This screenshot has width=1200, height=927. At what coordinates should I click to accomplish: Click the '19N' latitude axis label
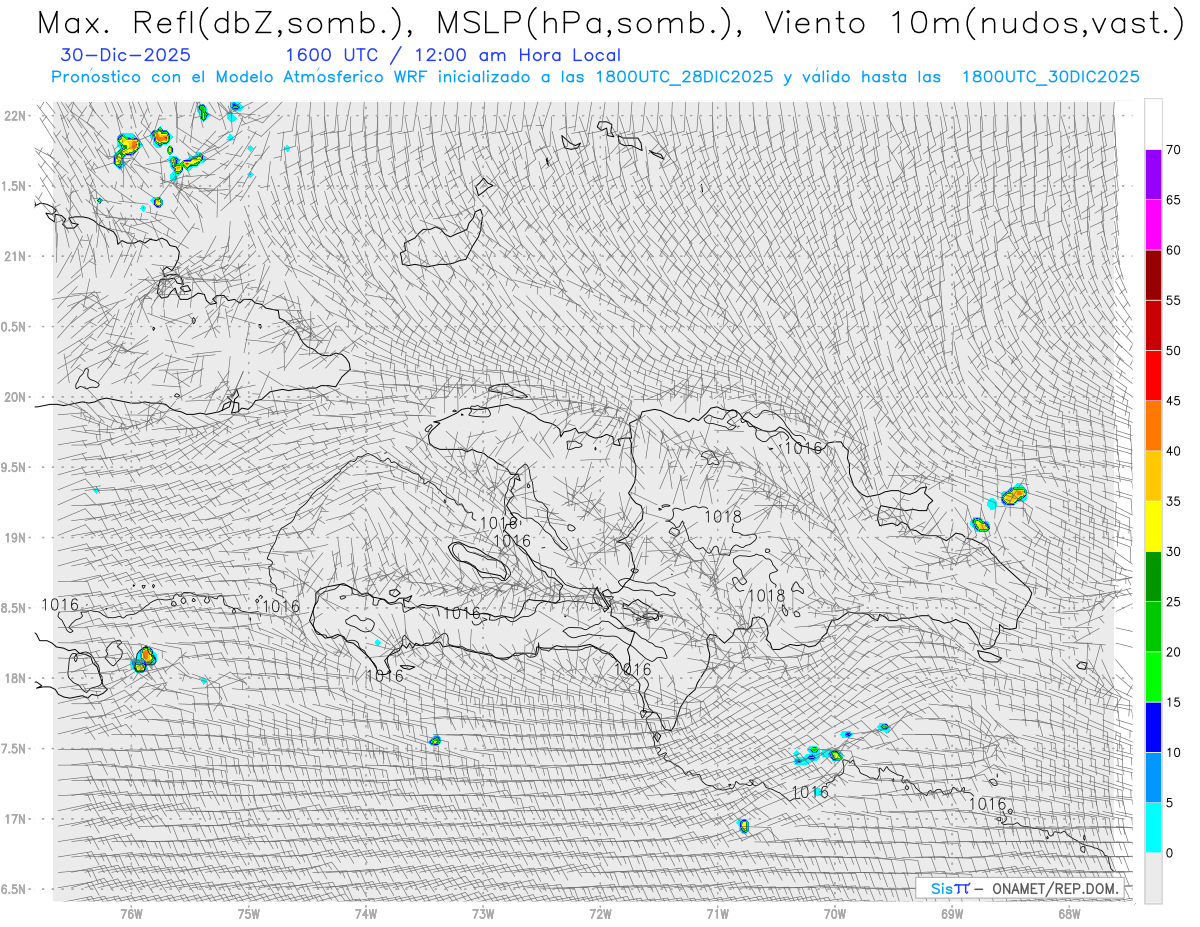[17, 538]
